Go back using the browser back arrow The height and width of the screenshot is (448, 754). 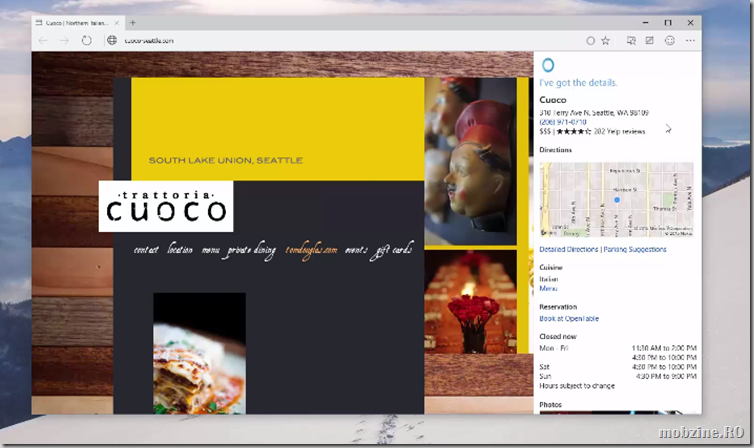coord(43,41)
